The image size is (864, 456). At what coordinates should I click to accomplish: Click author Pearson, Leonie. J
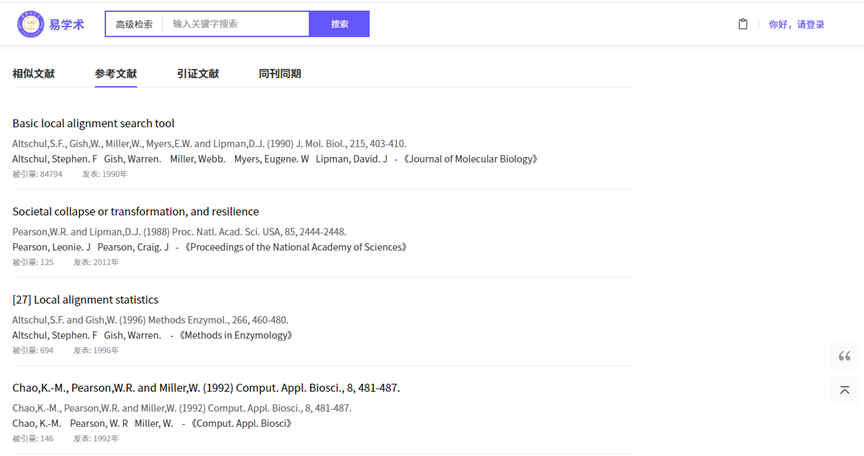pos(51,247)
